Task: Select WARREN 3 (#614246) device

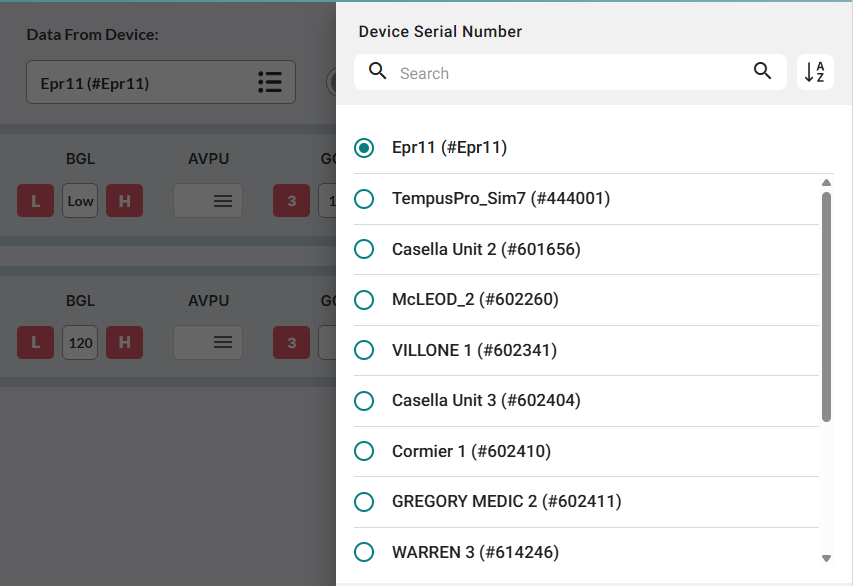Action: click(x=365, y=552)
